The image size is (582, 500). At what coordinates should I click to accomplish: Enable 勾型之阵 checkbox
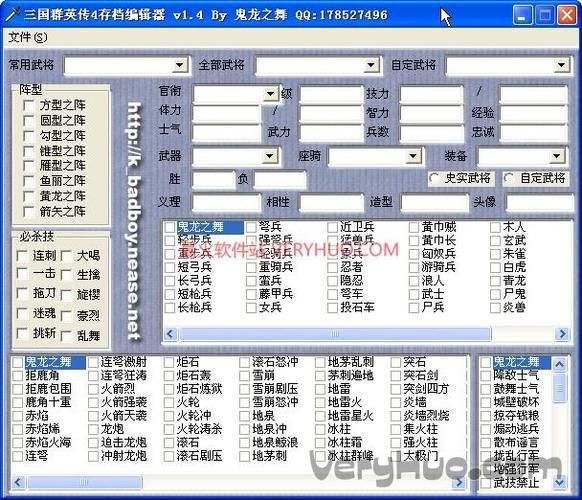pyautogui.click(x=29, y=136)
